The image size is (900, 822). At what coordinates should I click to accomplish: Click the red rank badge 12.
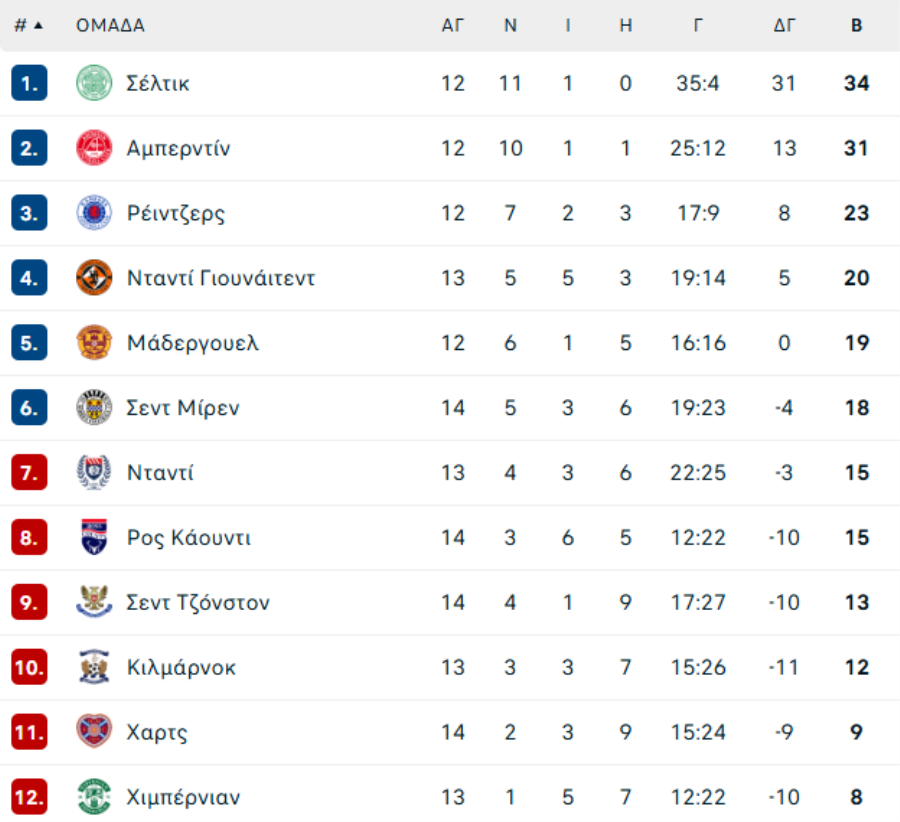pos(29,797)
